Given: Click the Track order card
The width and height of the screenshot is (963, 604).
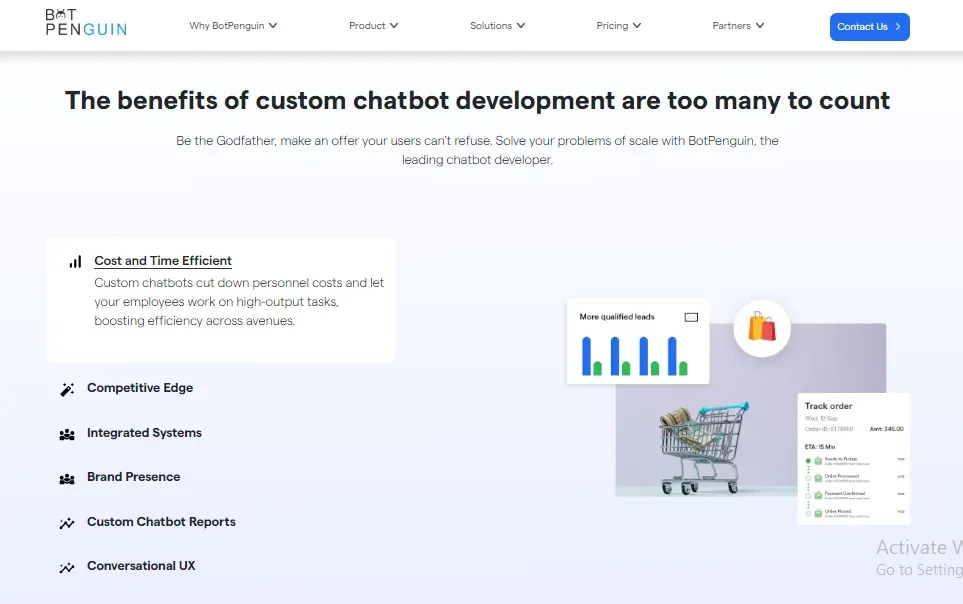Looking at the screenshot, I should (853, 459).
